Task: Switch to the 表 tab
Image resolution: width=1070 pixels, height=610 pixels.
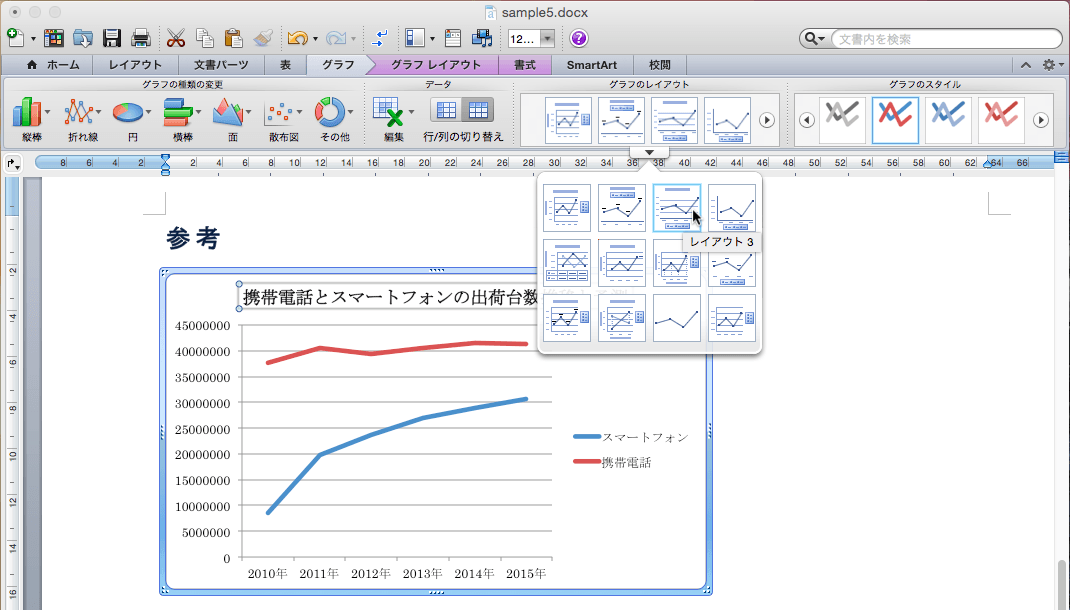Action: (285, 65)
